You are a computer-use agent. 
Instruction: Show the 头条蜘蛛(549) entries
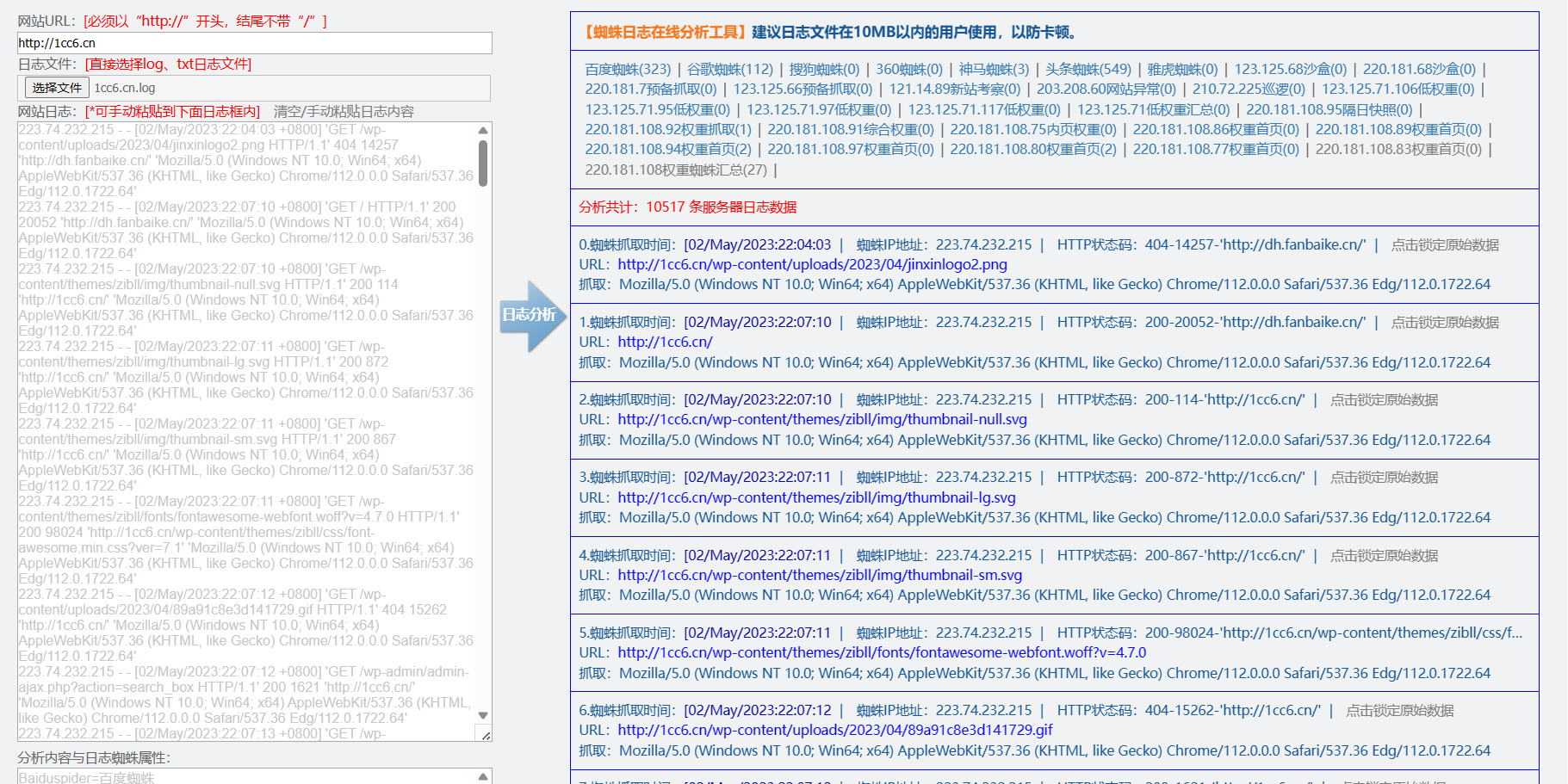1088,69
